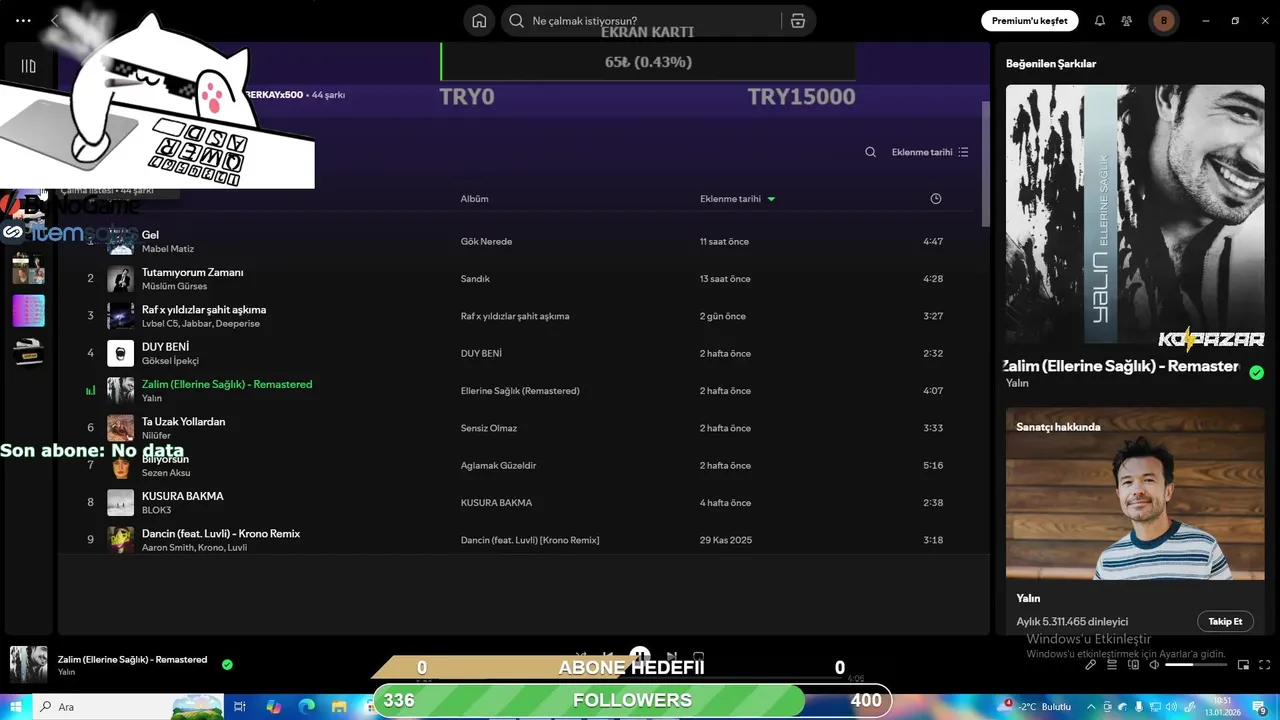Select KUSURA BAKMA track title

pyautogui.click(x=182, y=496)
